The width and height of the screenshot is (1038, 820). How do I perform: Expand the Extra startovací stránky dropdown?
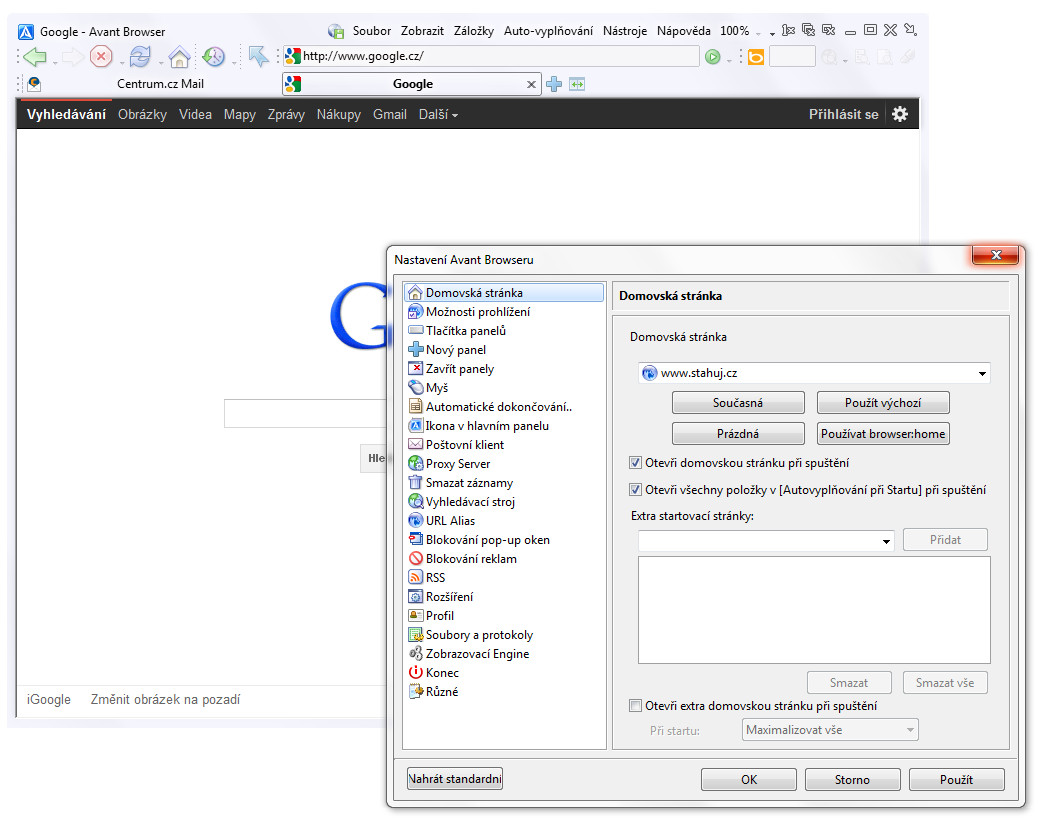[886, 541]
